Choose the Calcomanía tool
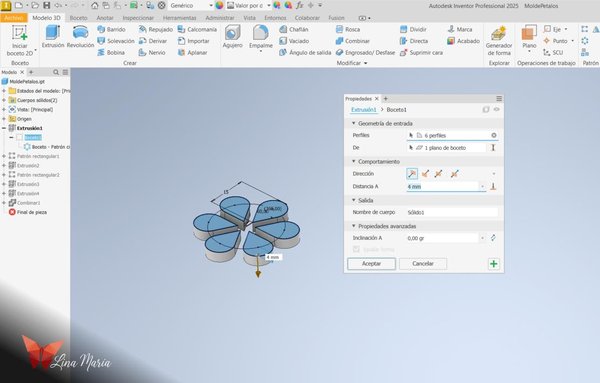600x383 pixels. pyautogui.click(x=197, y=29)
